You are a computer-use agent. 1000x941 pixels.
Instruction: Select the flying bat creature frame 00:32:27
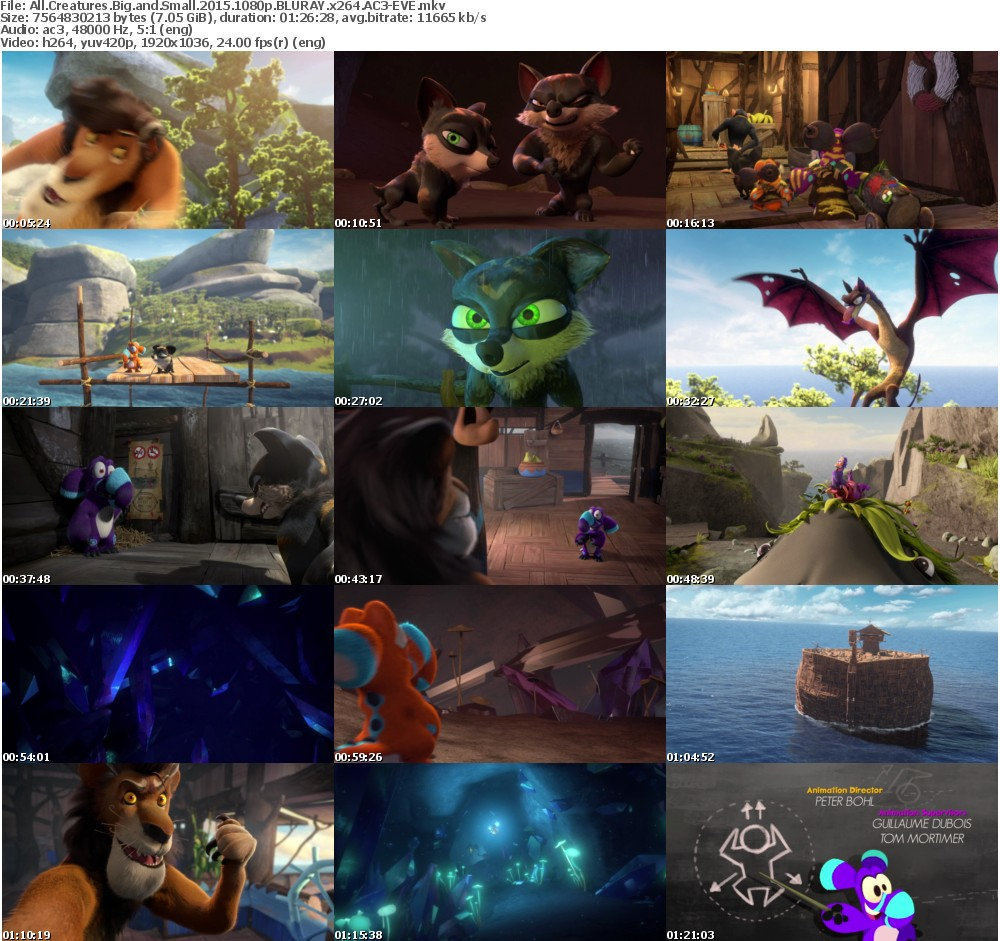832,318
